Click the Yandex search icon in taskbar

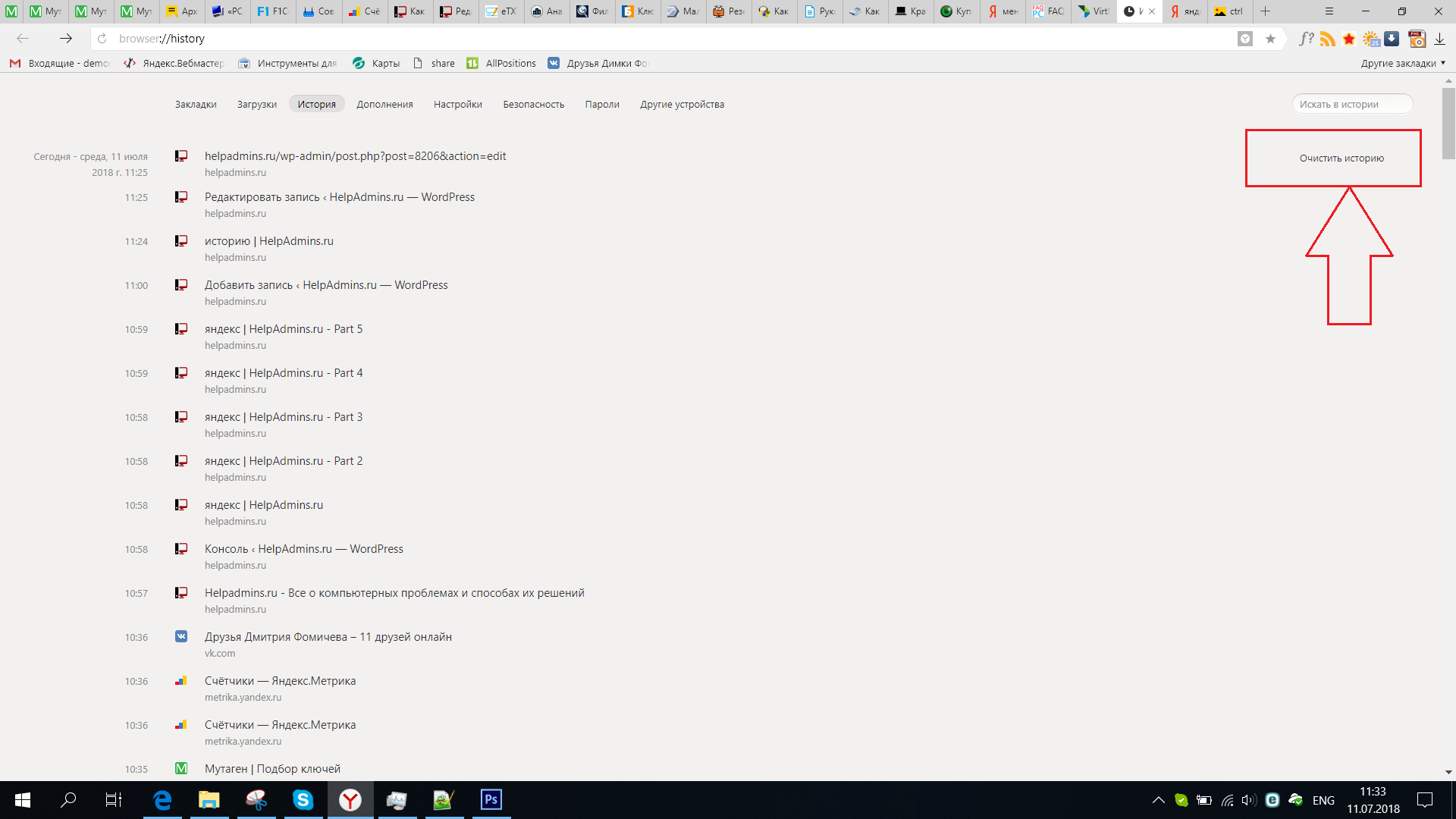(x=349, y=799)
